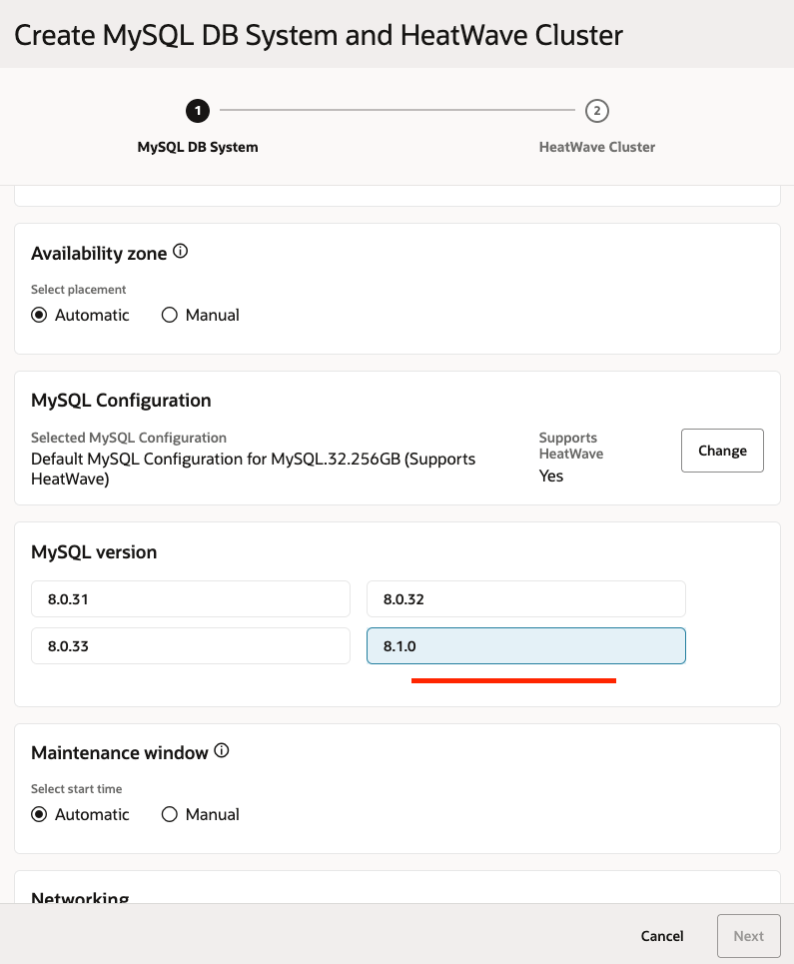Open the MySQL DB System step

[198, 147]
